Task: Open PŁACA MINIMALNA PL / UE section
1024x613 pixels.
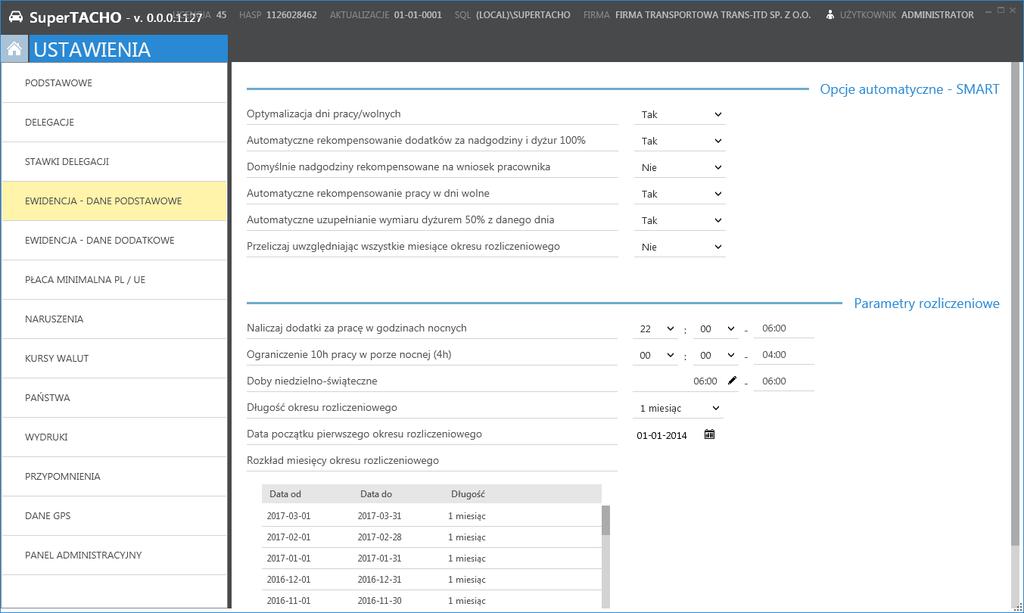Action: coord(114,279)
